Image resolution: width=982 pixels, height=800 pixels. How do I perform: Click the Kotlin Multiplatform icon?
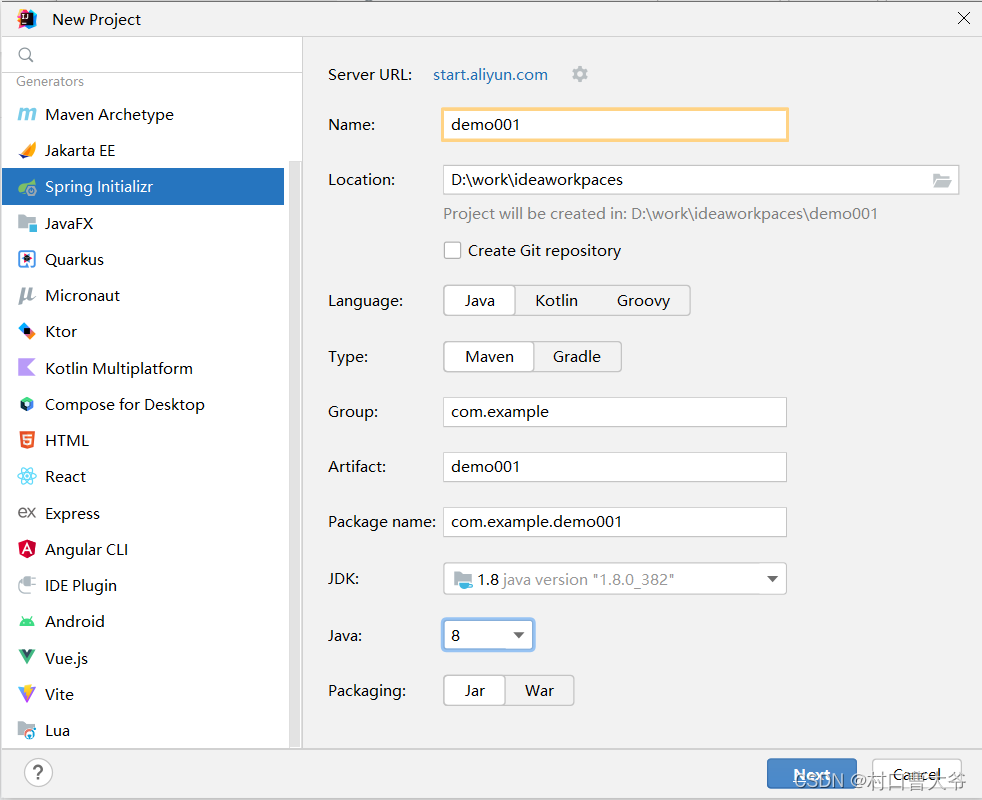coord(27,368)
